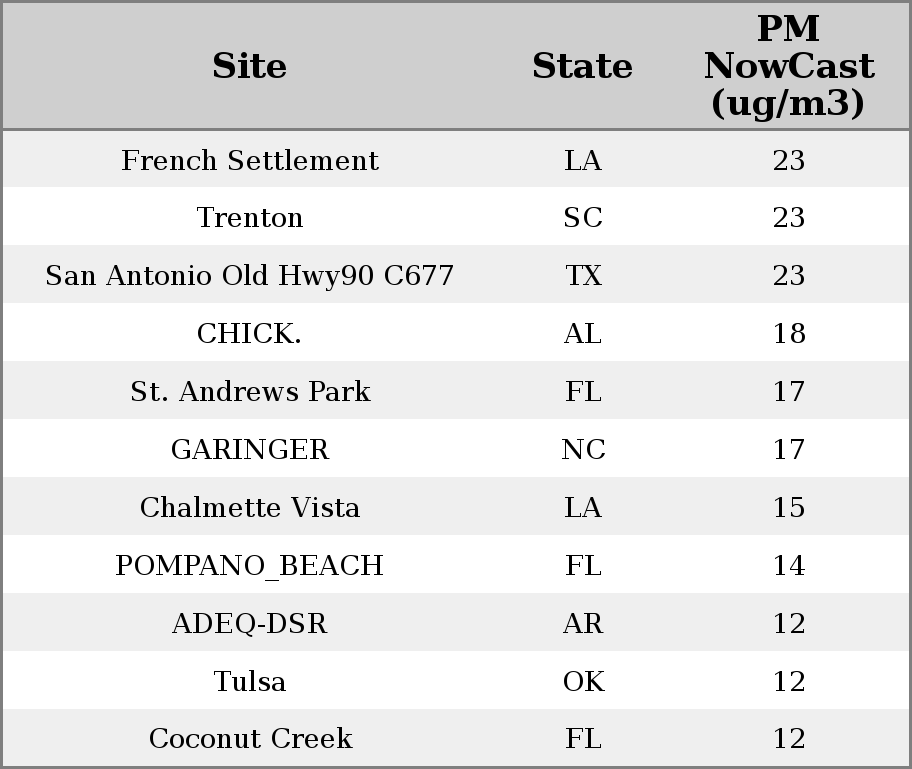The image size is (912, 769).
Task: Select the POMPANO_BEACH site cell
Action: tap(250, 566)
